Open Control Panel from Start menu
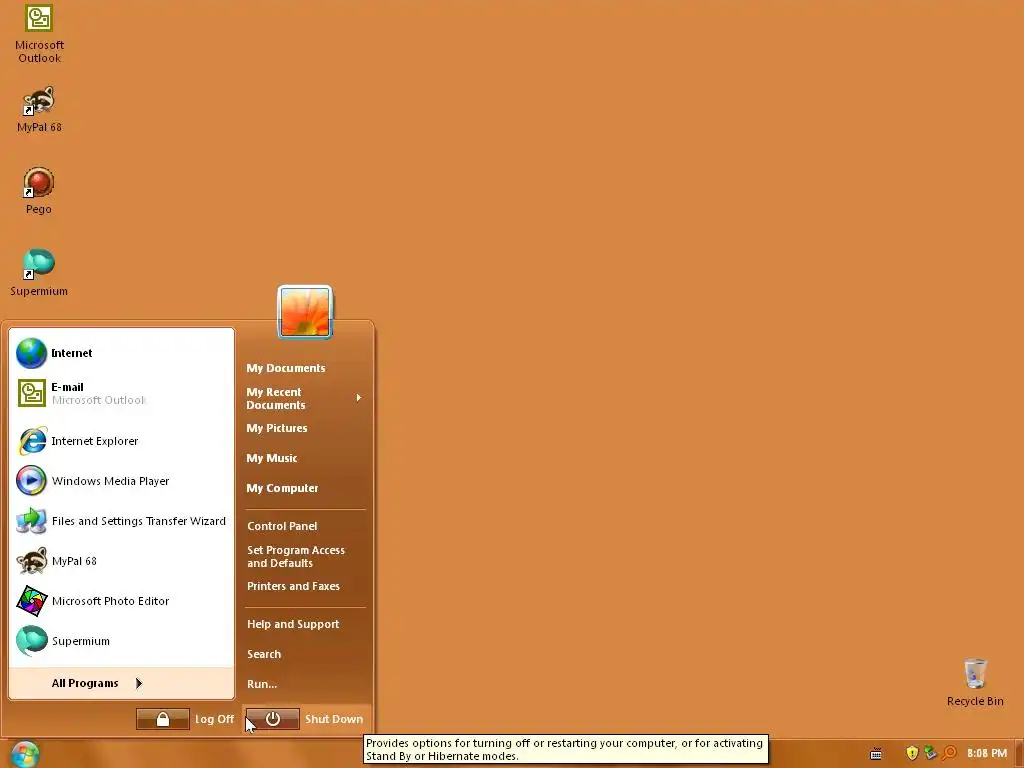The image size is (1024, 768). (x=282, y=526)
